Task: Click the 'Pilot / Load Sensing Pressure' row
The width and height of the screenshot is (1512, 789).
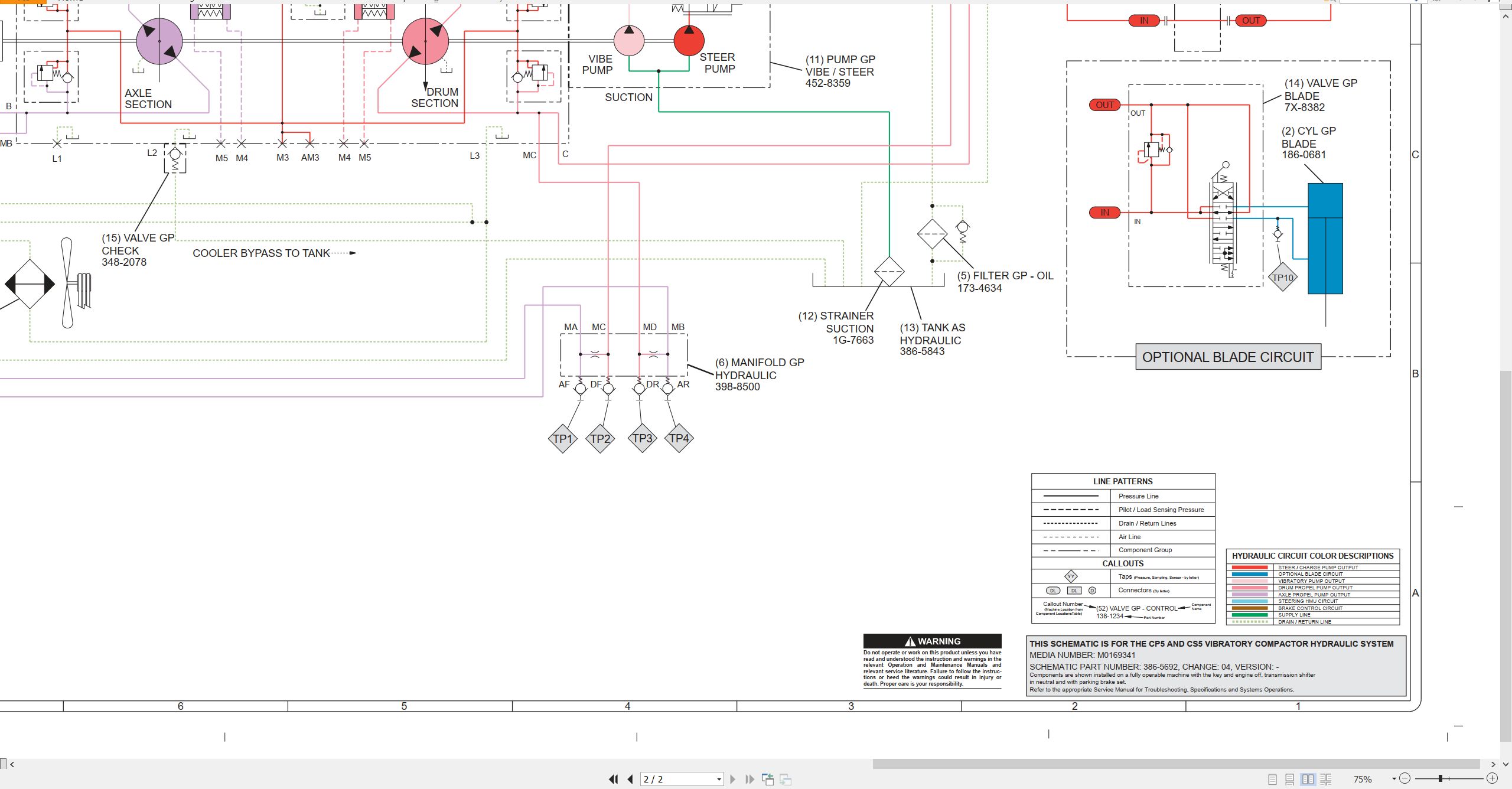Action: point(1123,510)
